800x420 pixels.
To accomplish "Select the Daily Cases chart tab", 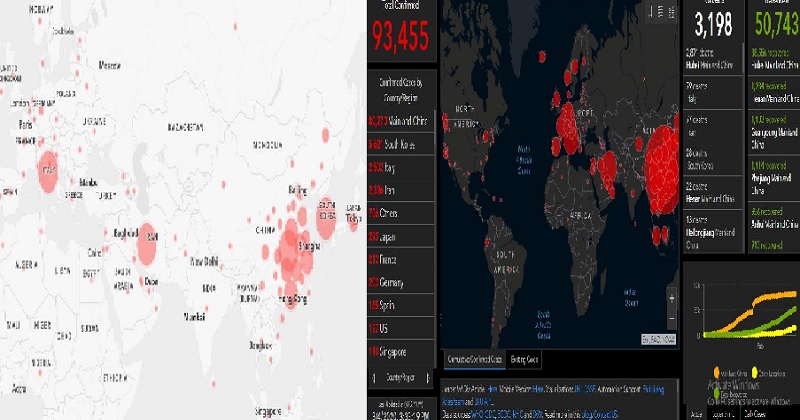I will (x=755, y=414).
